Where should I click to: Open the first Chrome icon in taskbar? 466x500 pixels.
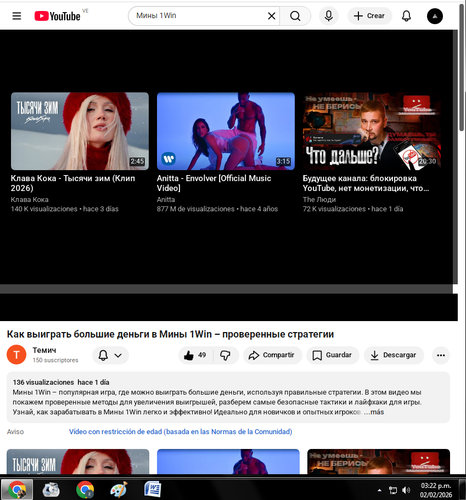pos(17,489)
